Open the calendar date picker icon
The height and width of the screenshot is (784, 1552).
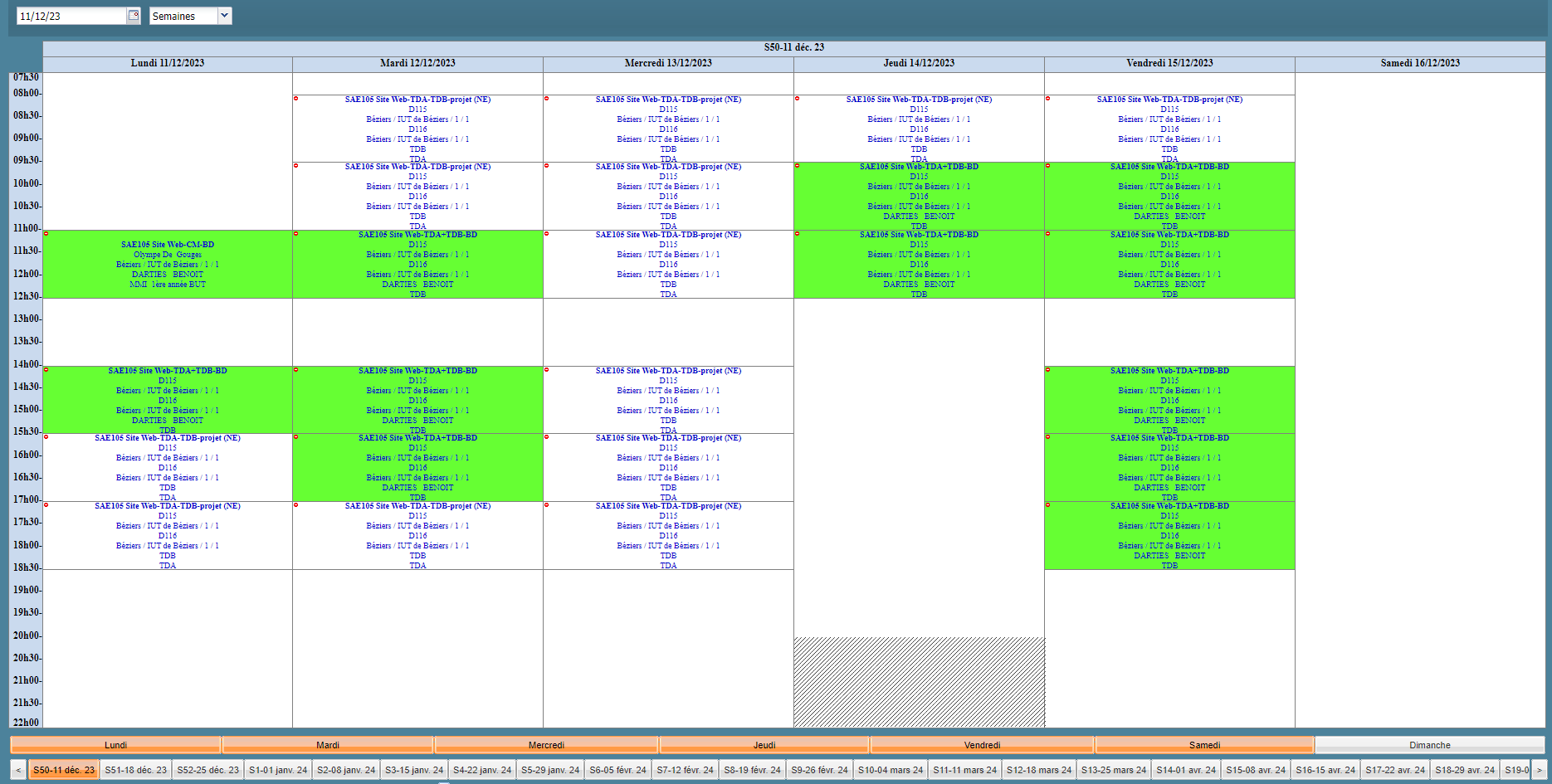tap(134, 16)
